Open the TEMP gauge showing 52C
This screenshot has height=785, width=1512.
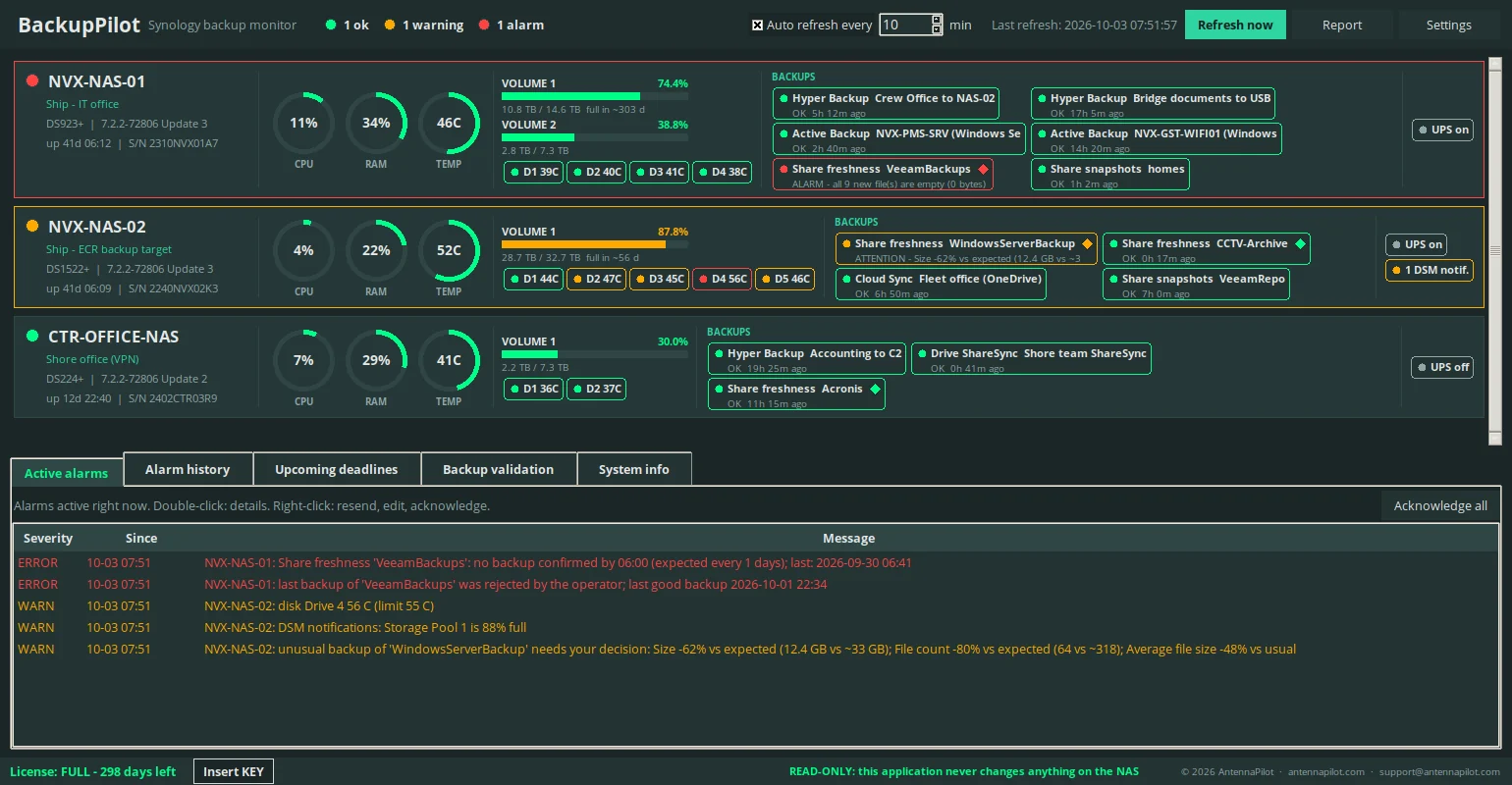click(x=449, y=250)
